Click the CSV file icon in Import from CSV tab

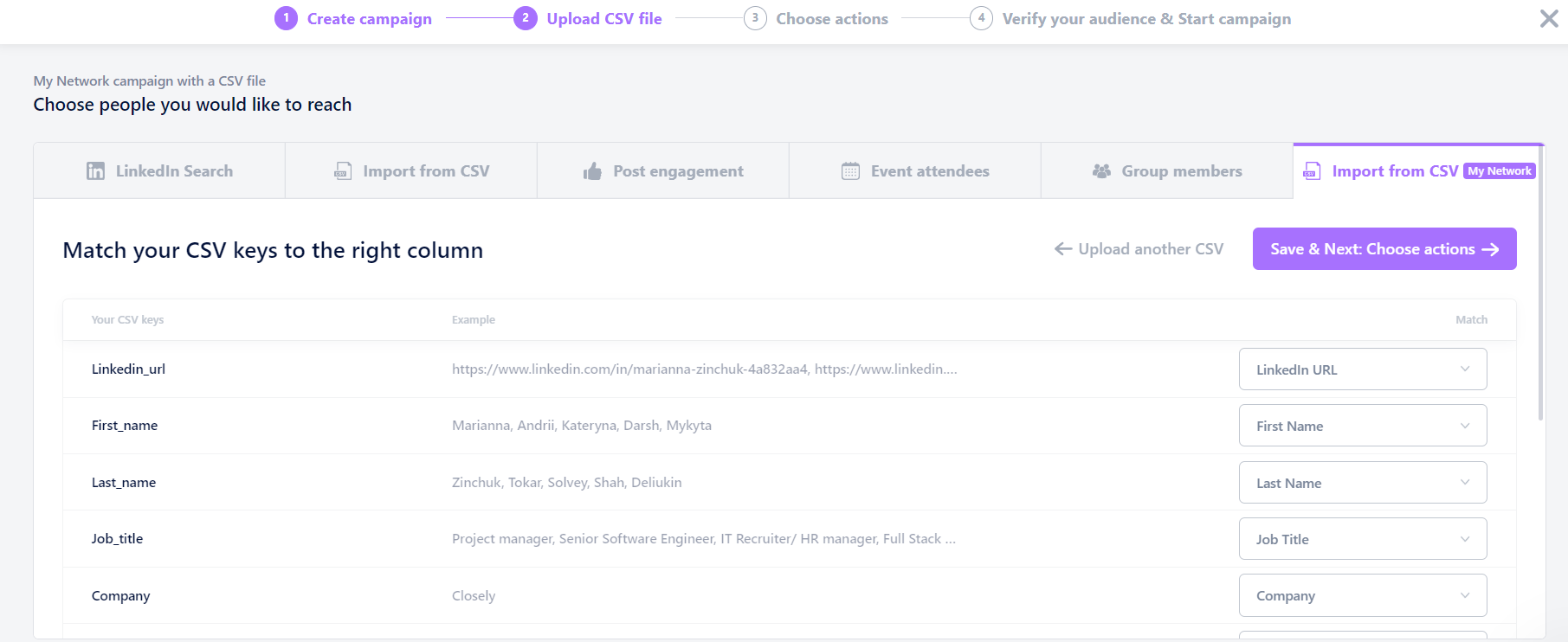(x=343, y=171)
